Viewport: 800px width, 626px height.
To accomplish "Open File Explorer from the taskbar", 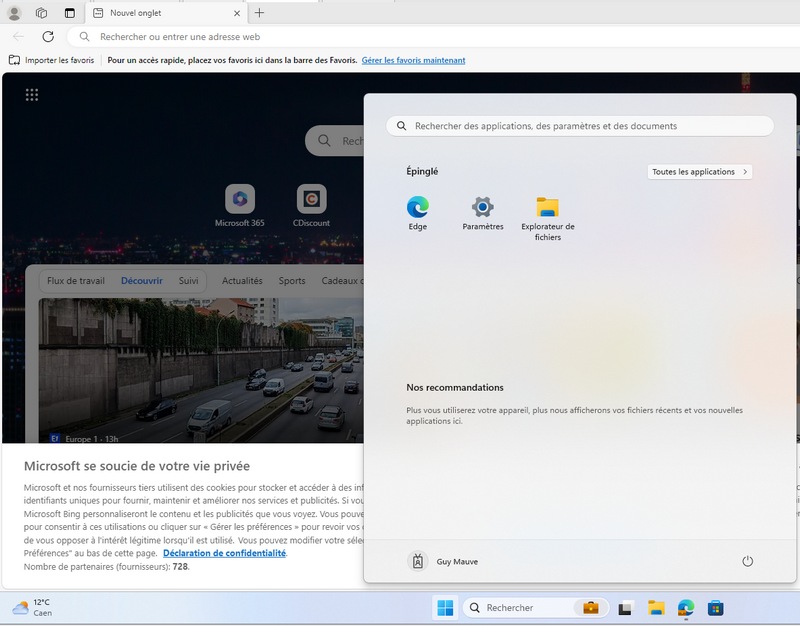I will click(656, 608).
